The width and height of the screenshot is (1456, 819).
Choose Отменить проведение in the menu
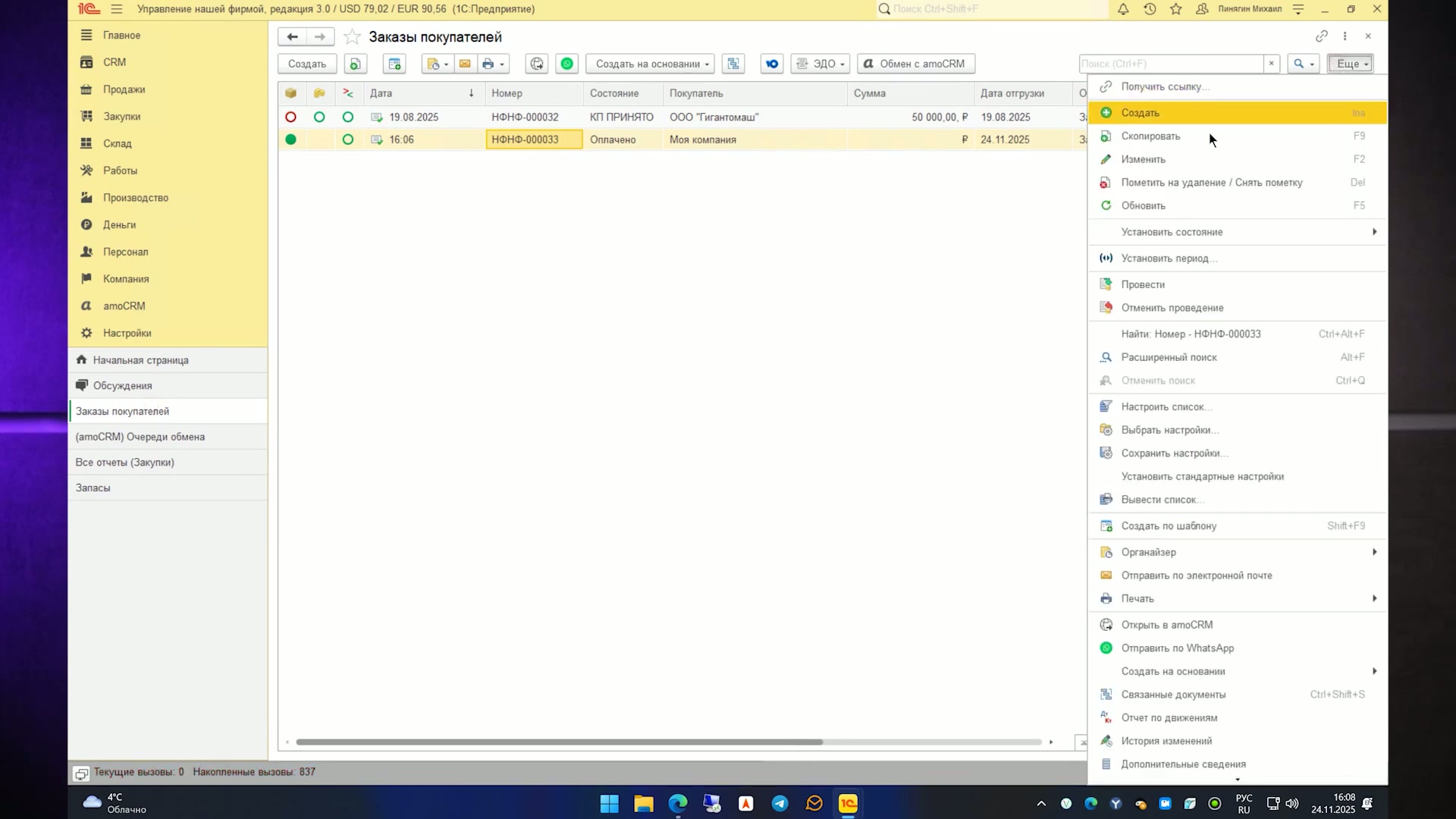[x=1238, y=308]
